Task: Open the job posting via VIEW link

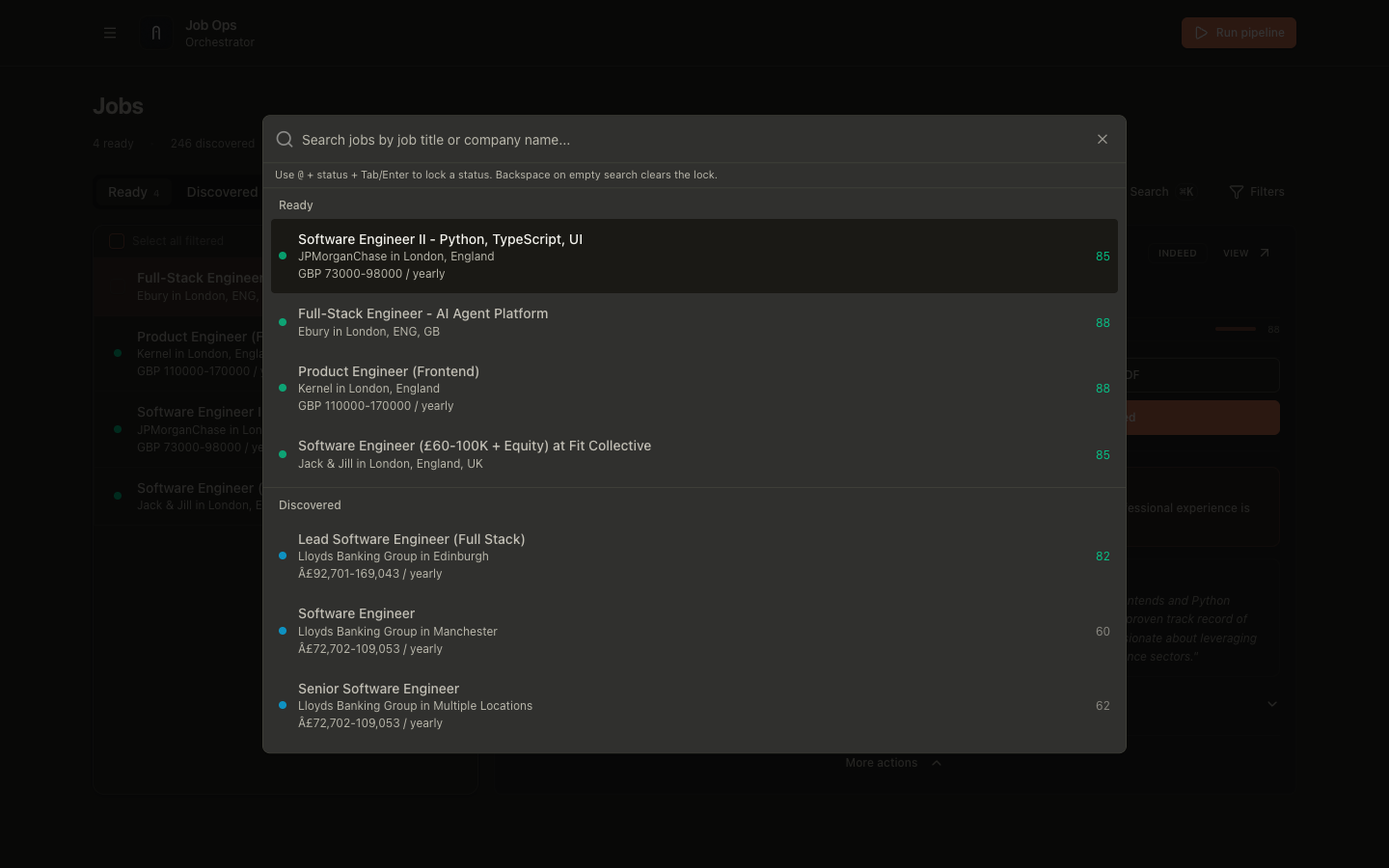Action: pos(1236,252)
